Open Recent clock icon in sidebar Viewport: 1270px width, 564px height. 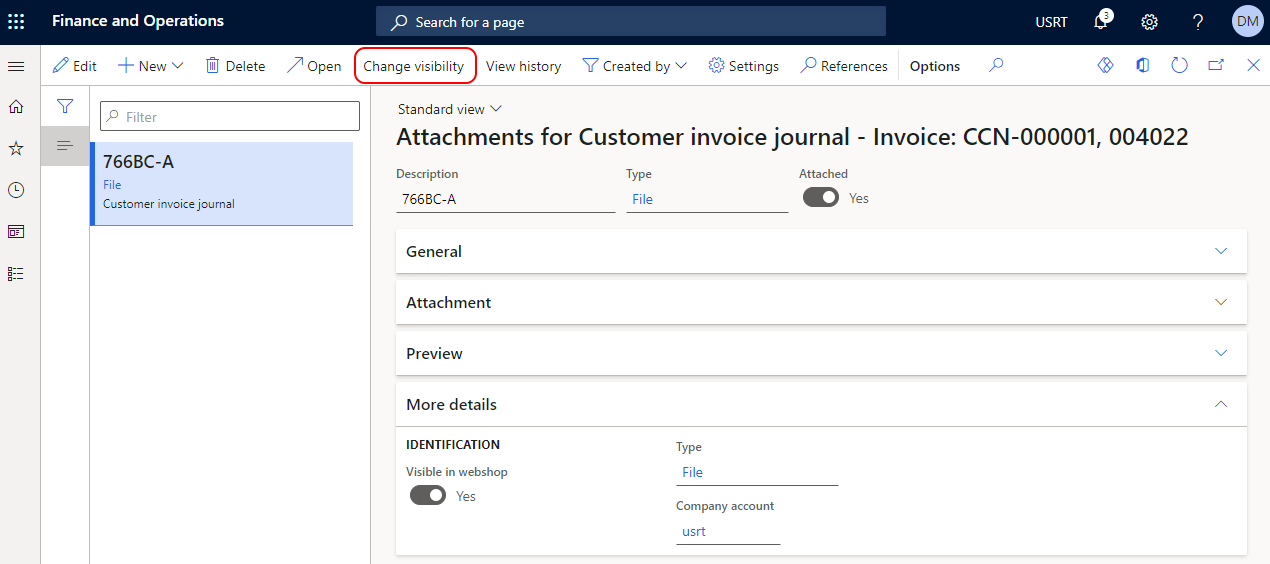pyautogui.click(x=16, y=190)
